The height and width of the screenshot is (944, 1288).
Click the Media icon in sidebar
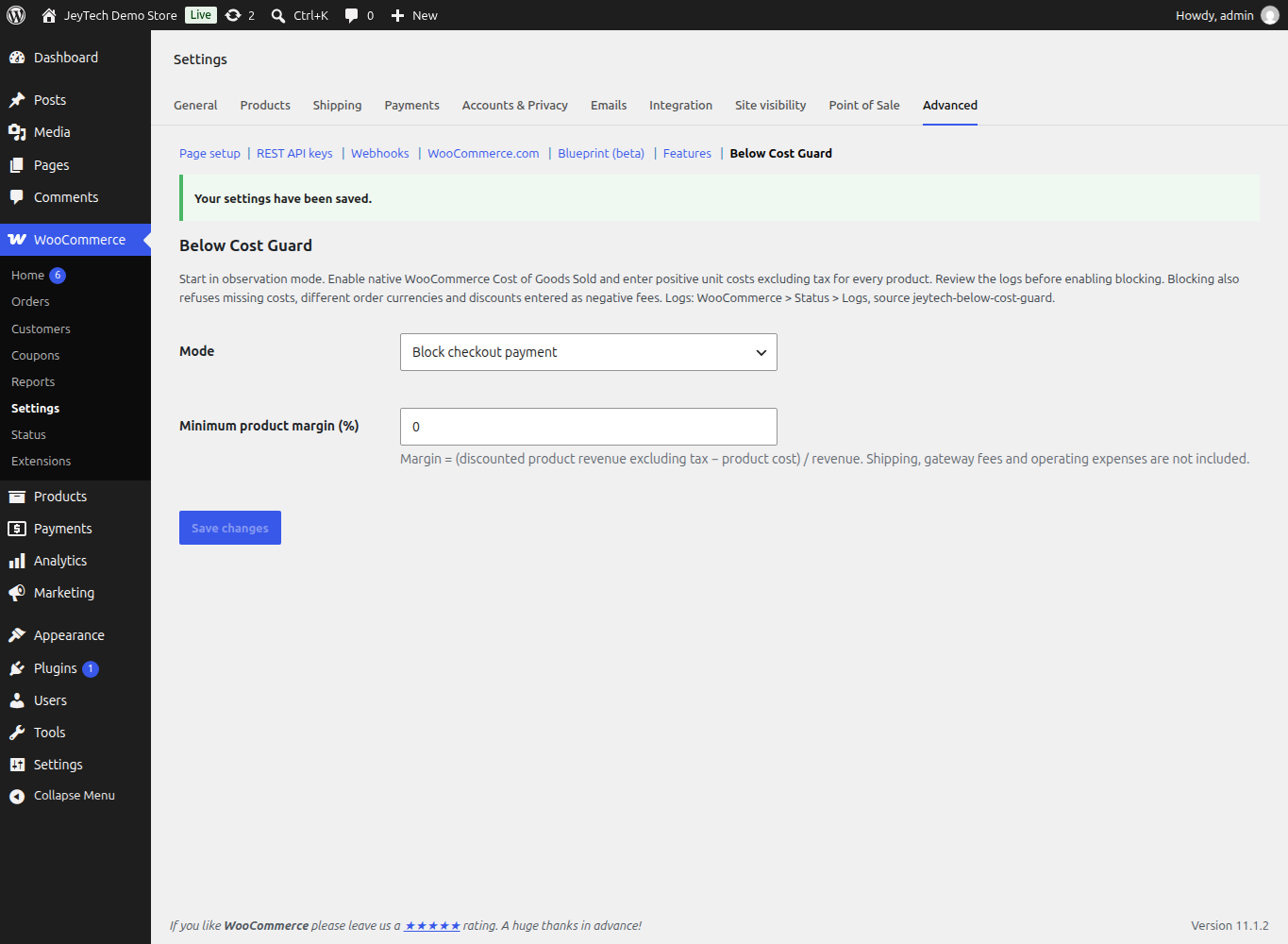17,132
